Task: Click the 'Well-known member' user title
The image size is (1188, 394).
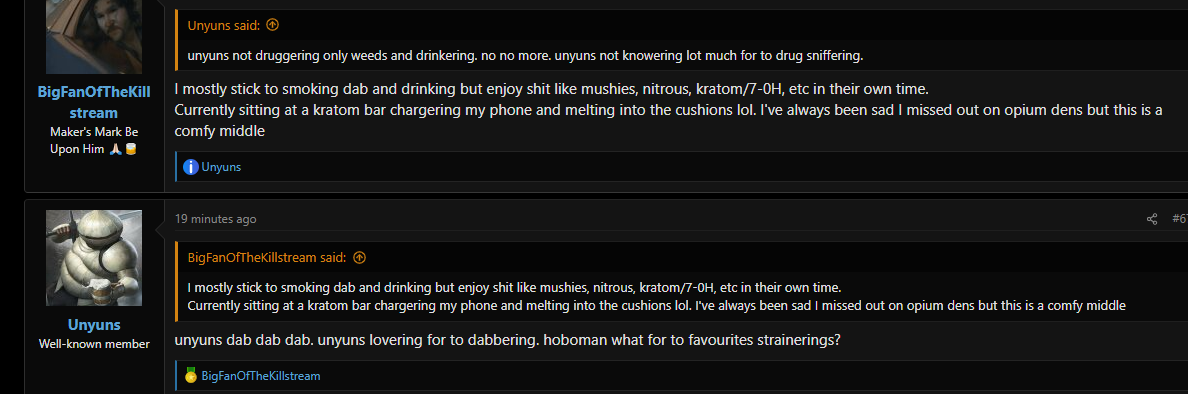Action: coord(94,344)
